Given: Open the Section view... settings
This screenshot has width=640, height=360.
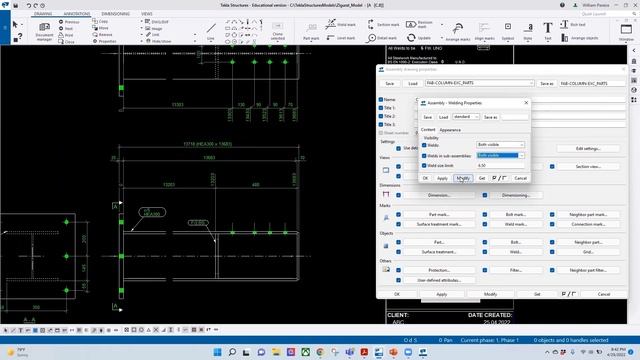Looking at the screenshot, I should pyautogui.click(x=588, y=167).
